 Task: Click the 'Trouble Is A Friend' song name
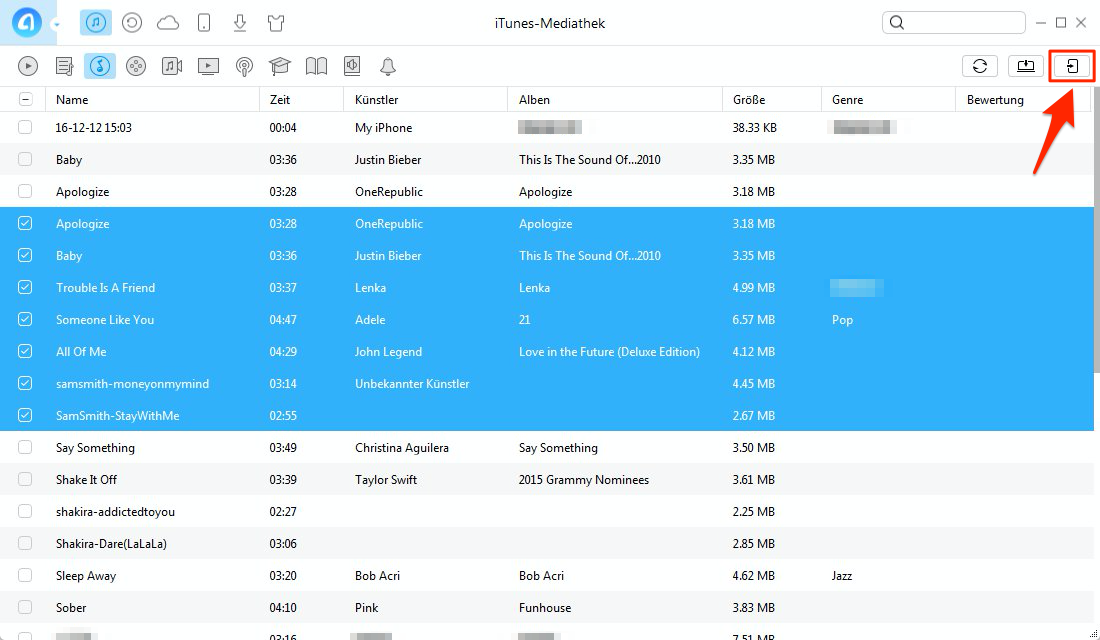(x=106, y=288)
